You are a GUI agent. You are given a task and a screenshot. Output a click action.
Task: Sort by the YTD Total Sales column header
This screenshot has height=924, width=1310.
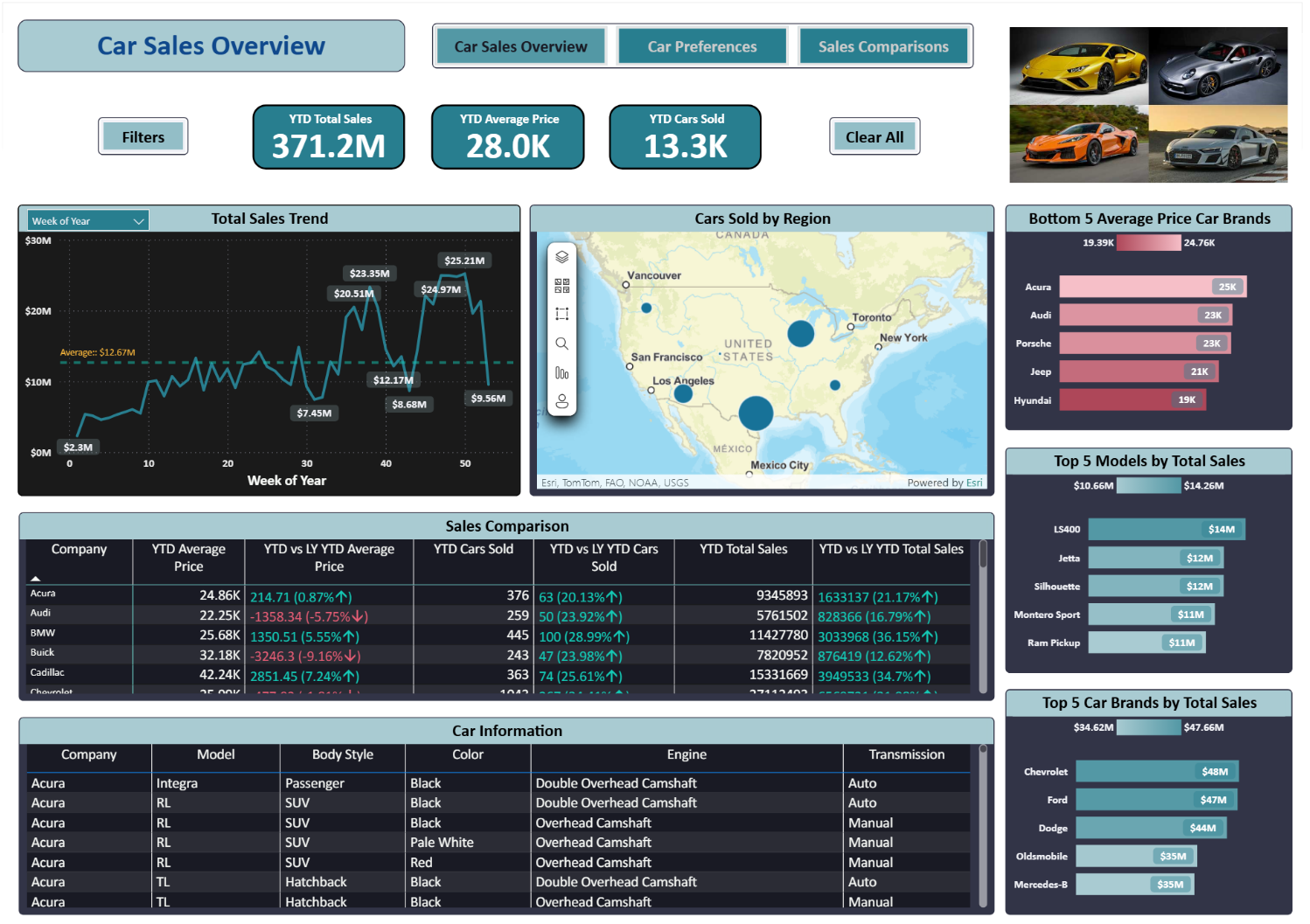click(743, 549)
